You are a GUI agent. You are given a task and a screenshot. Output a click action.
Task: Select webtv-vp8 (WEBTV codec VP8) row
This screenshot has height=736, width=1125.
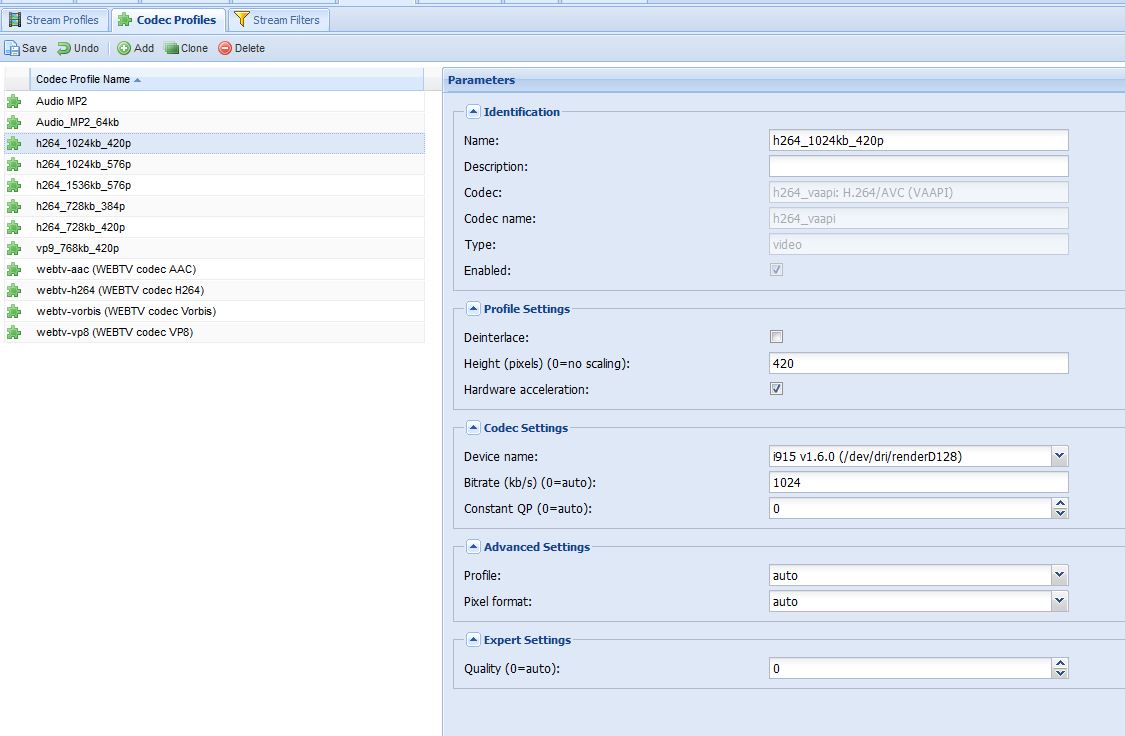[x=215, y=332]
